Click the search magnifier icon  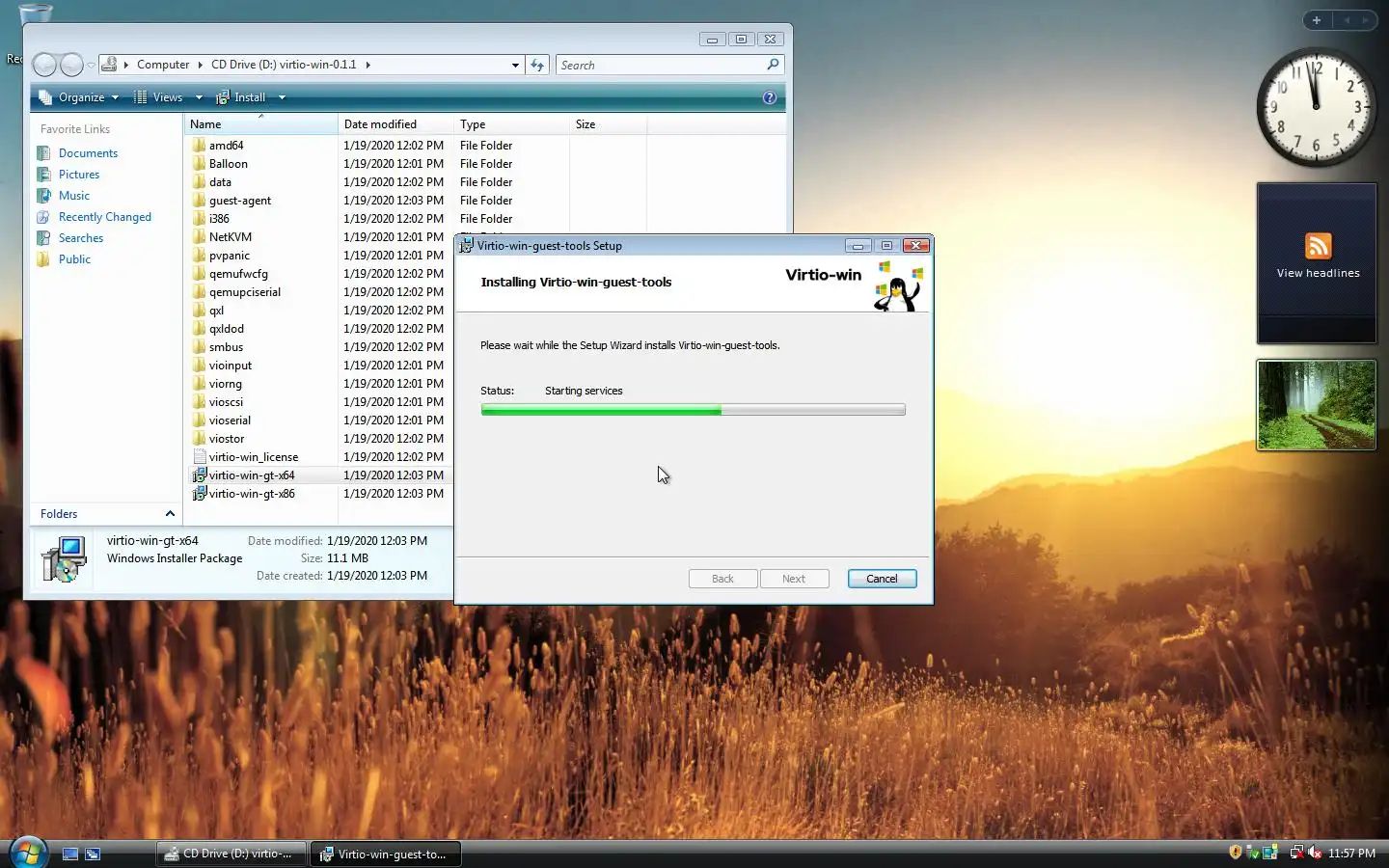pos(773,65)
